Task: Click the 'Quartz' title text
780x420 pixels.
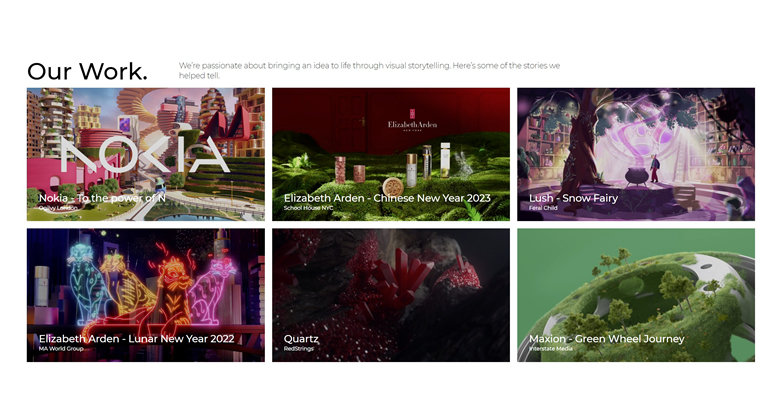Action: (301, 339)
